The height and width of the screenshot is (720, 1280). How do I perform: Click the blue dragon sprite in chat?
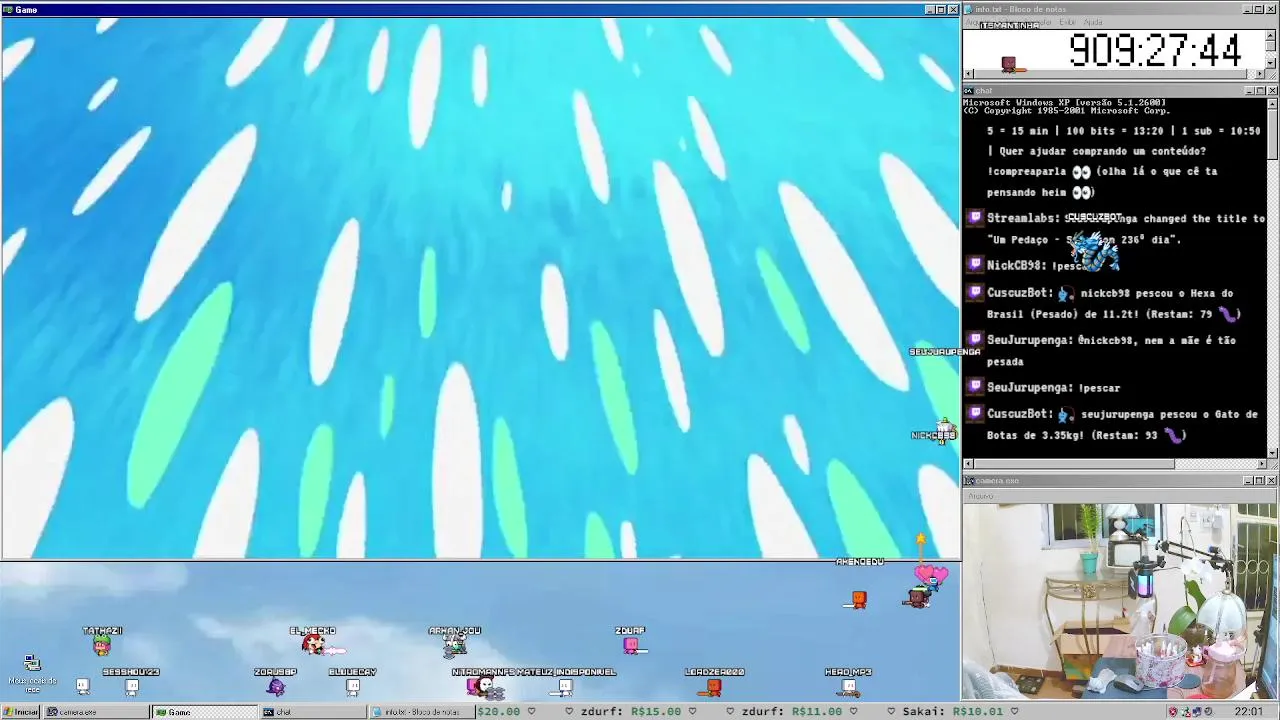tap(1094, 251)
